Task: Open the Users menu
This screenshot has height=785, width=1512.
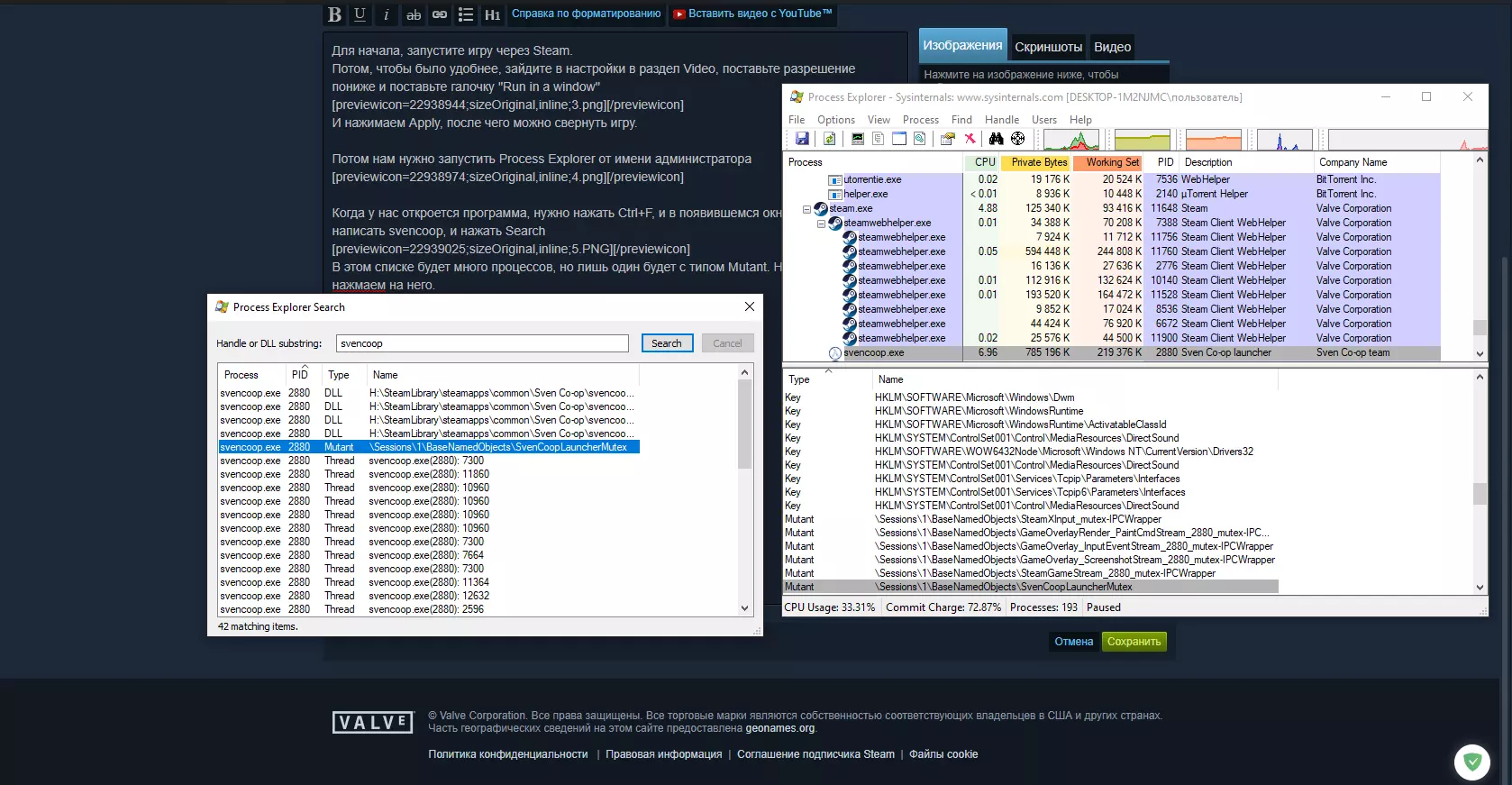Action: (x=1044, y=120)
